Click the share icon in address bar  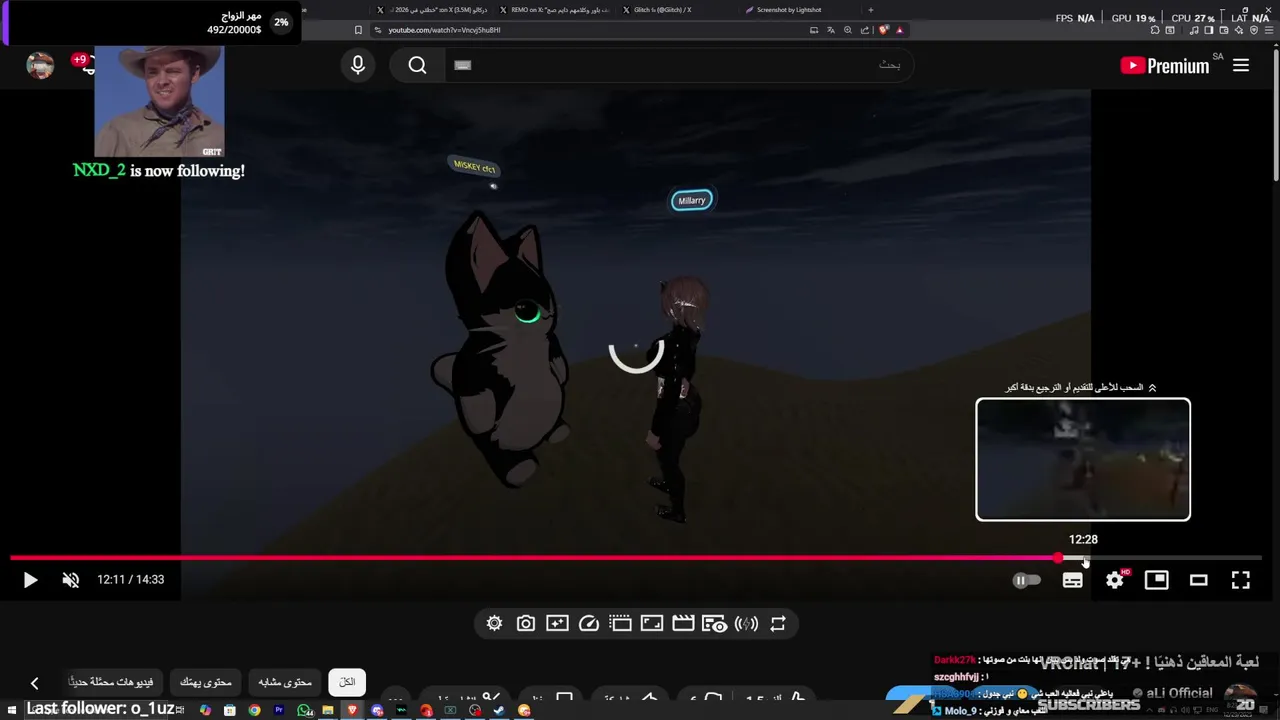click(865, 30)
